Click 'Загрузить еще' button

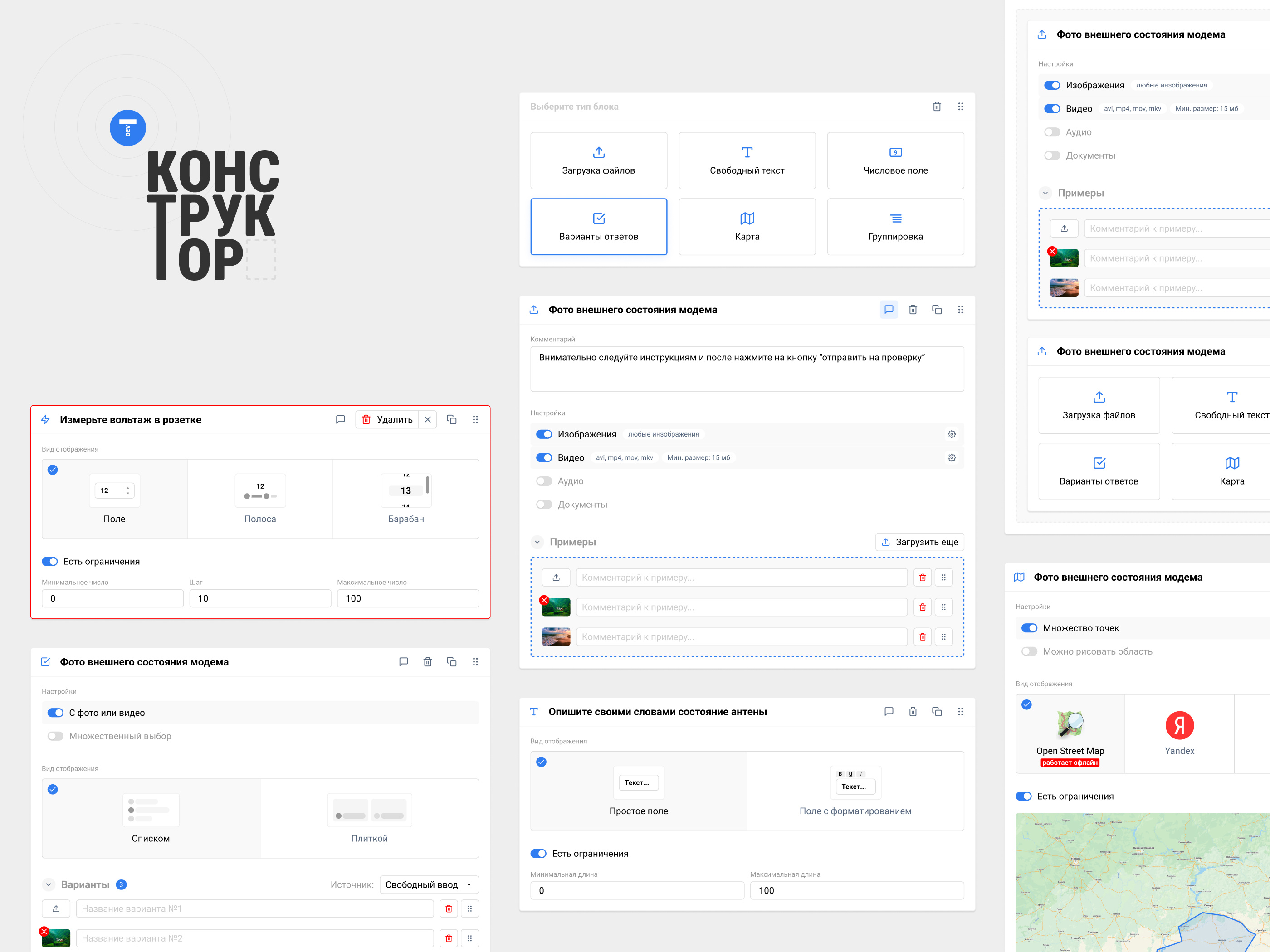tap(919, 542)
